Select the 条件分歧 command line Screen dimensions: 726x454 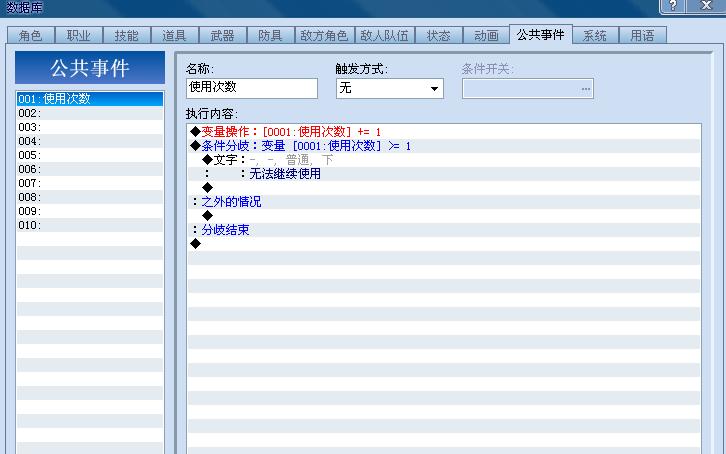coord(444,146)
